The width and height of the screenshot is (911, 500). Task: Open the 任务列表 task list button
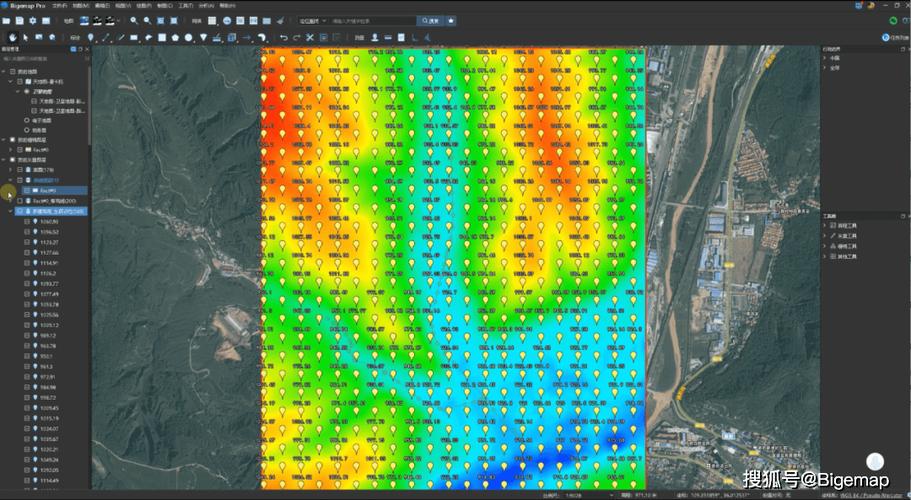pos(894,37)
